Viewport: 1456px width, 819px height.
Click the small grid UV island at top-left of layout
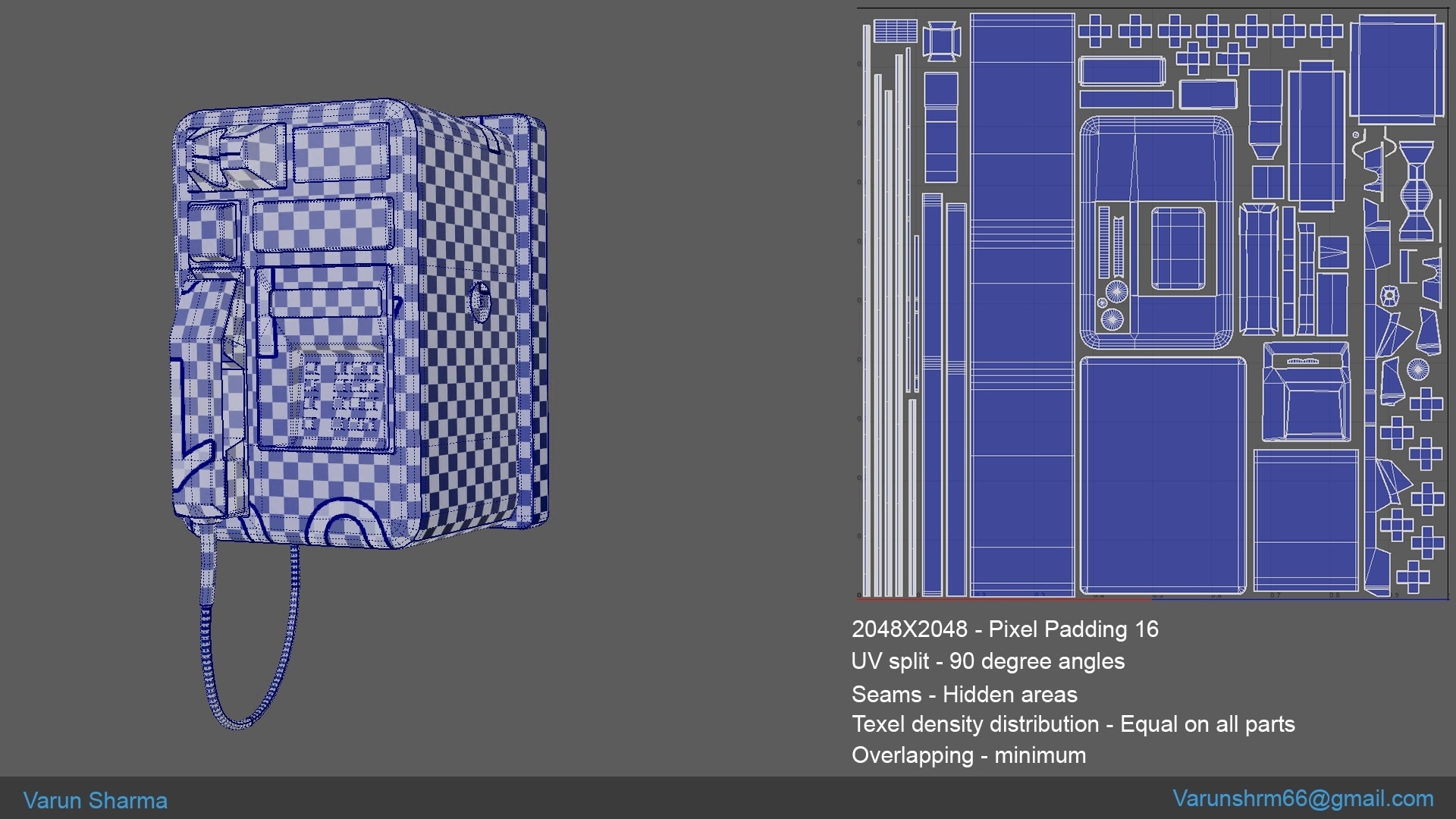coord(896,31)
